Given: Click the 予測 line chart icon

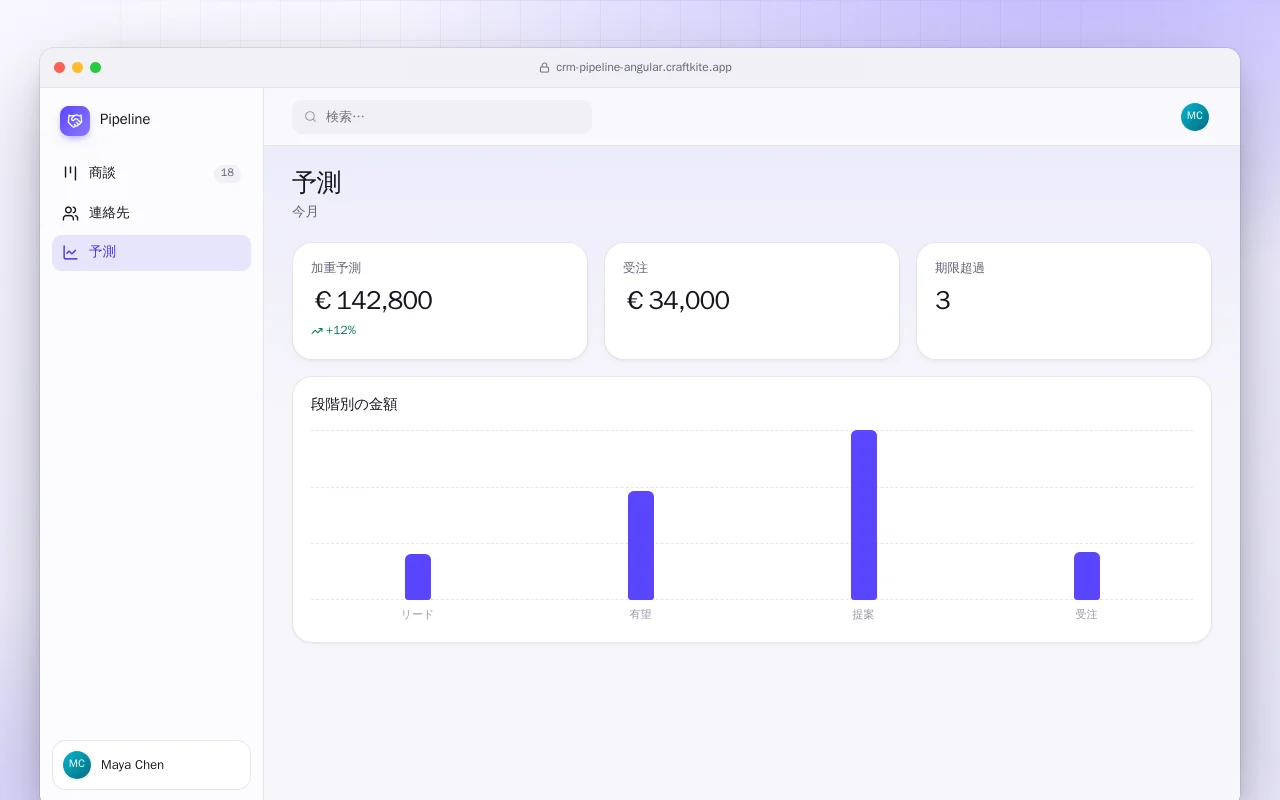Looking at the screenshot, I should click(70, 252).
